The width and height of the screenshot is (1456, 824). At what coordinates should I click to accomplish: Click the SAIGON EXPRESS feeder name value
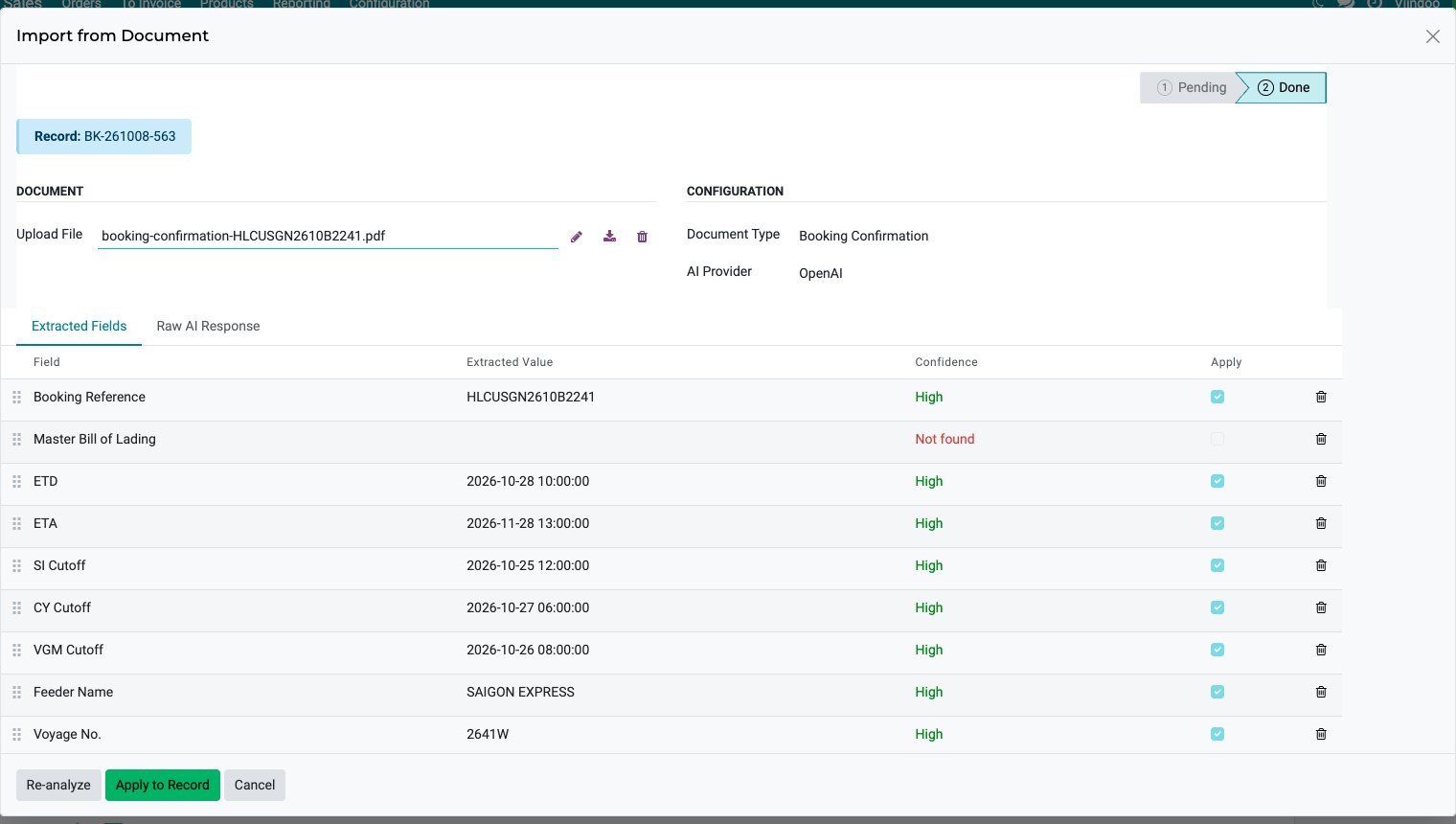520,692
